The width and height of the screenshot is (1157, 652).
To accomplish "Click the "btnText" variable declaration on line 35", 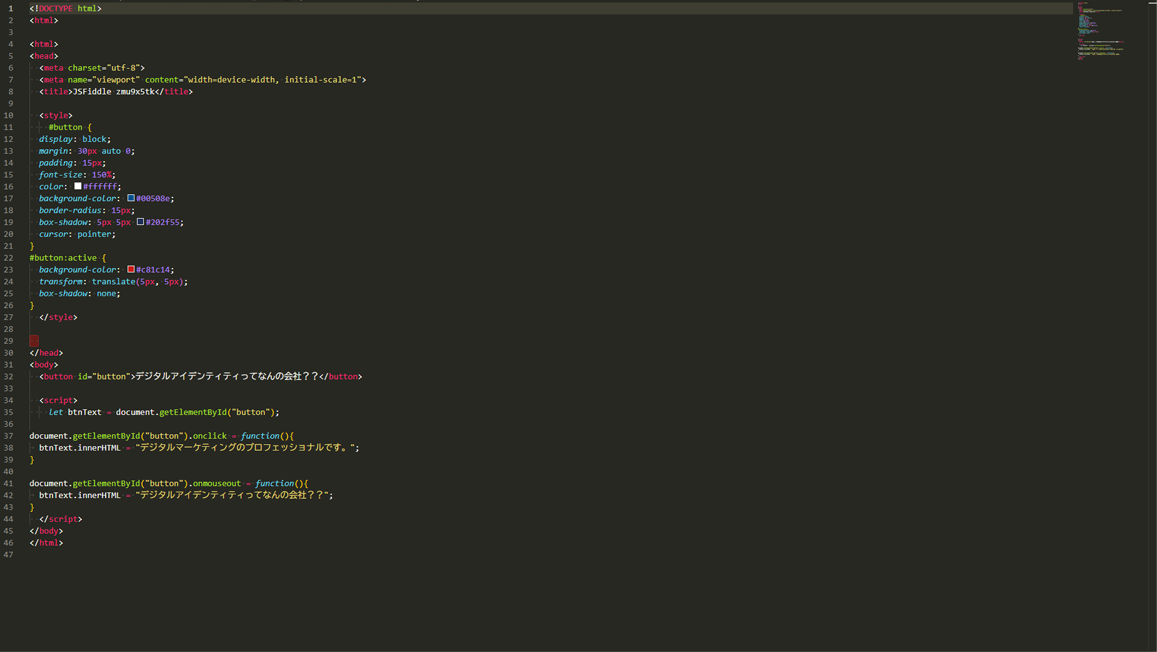I will [85, 412].
